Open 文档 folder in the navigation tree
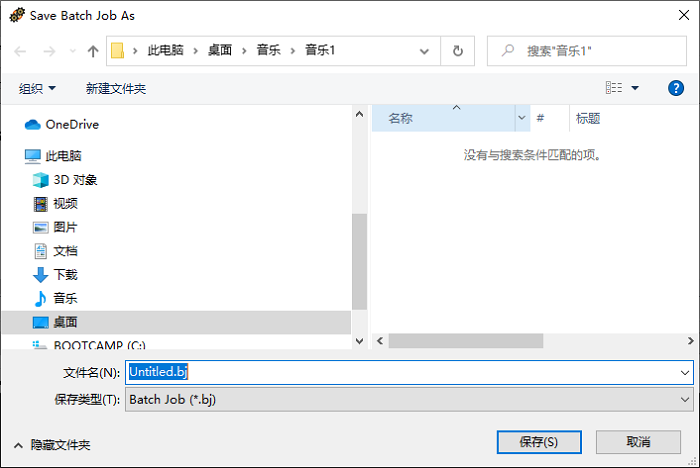Viewport: 700px width, 468px height. [x=55, y=251]
